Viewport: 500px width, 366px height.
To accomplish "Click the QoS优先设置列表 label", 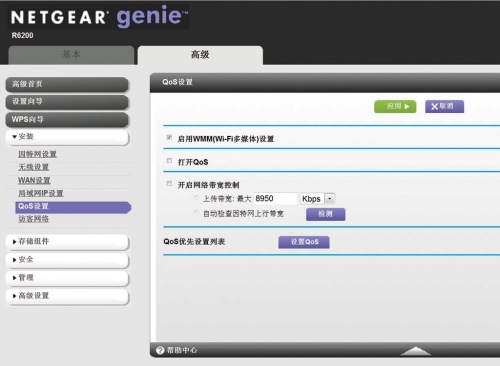I will 194,242.
